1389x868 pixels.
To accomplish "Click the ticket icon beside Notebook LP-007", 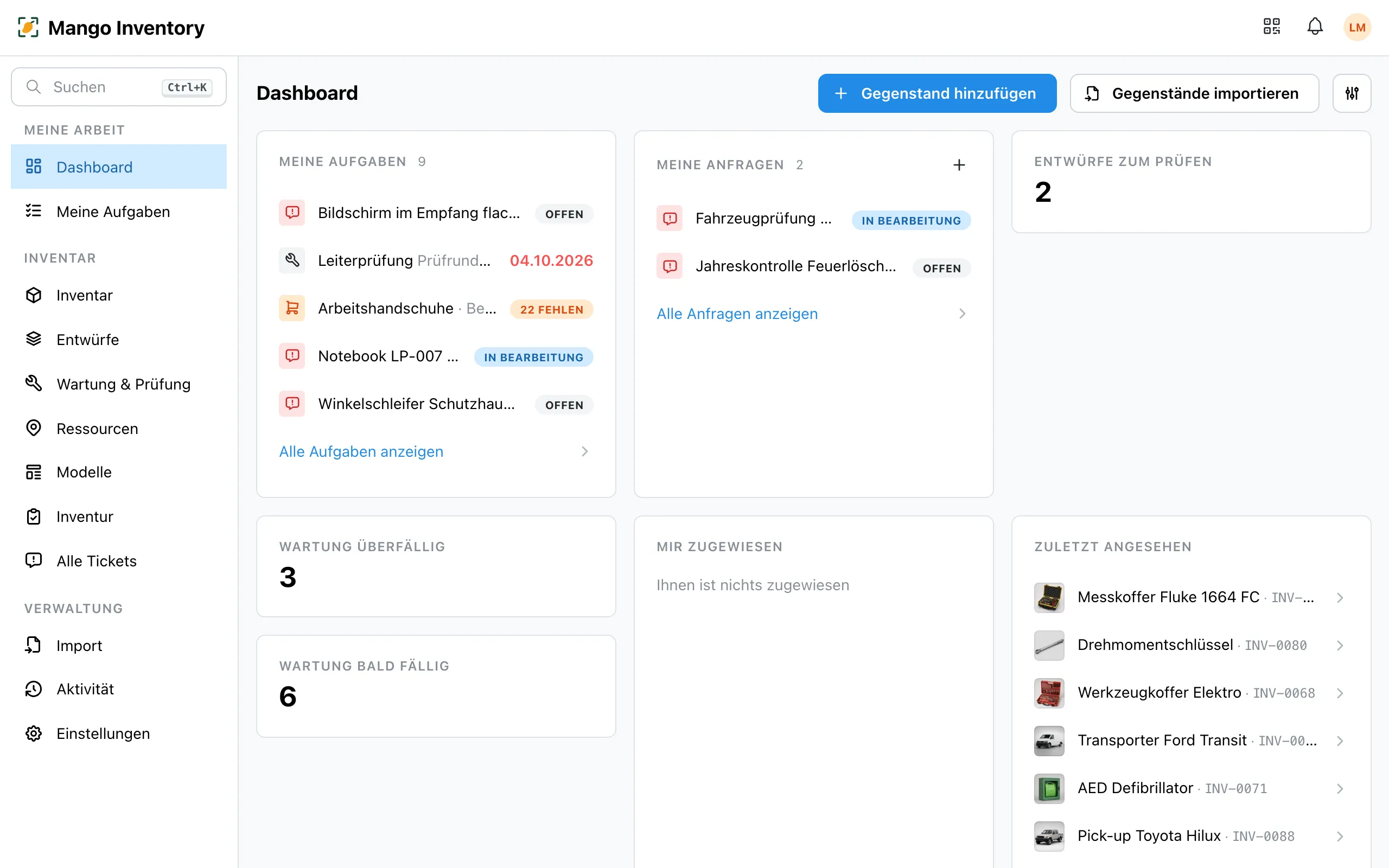I will (292, 356).
